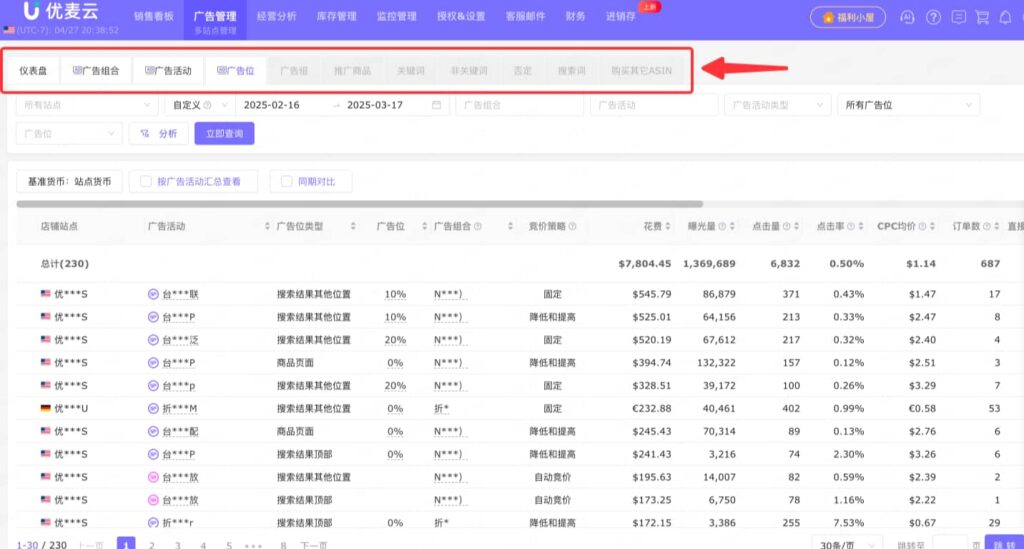Switch to the 仪表盘 tab
The image size is (1024, 549).
pos(33,71)
